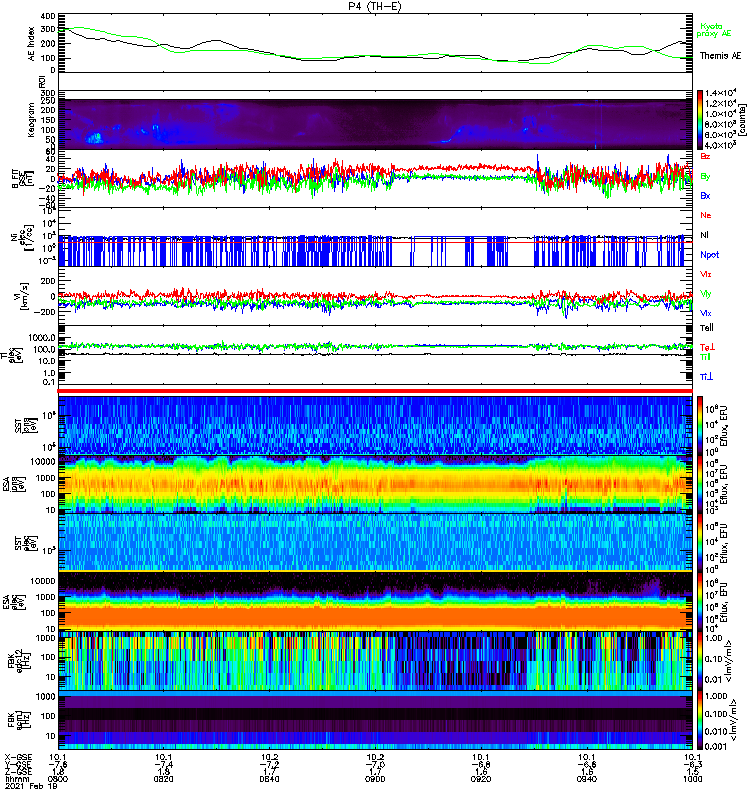This screenshot has width=750, height=800.
Task: Select the green Ti parallel legend label
Action: click(705, 357)
